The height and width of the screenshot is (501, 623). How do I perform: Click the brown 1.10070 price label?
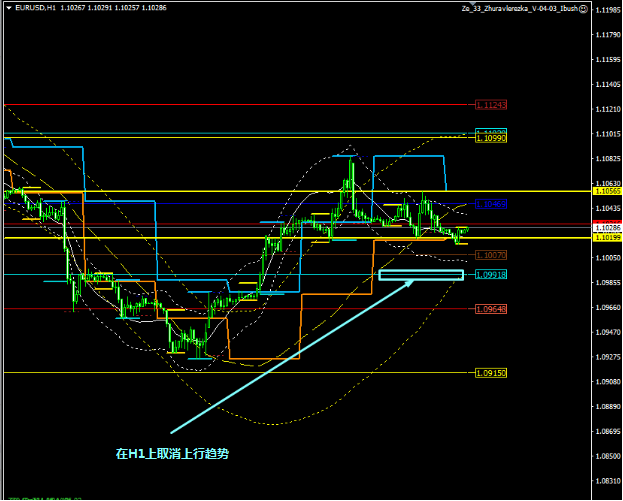[x=490, y=256]
